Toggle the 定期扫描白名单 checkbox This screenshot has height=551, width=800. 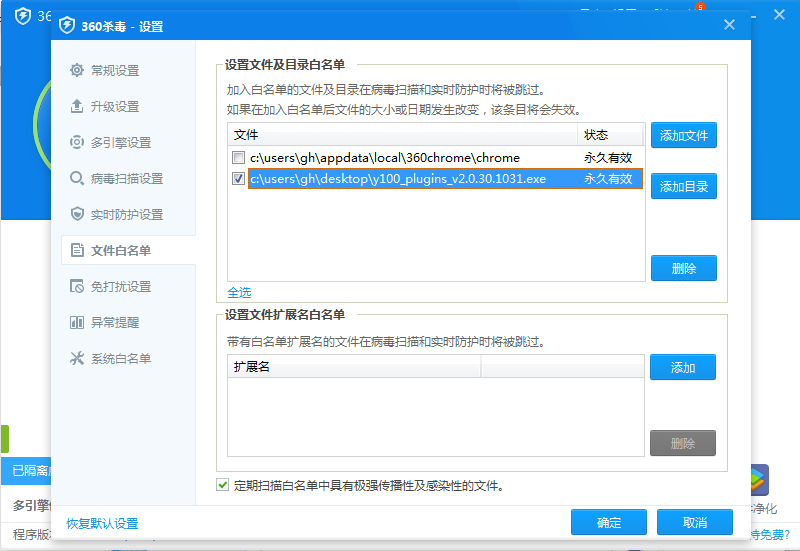[222, 486]
